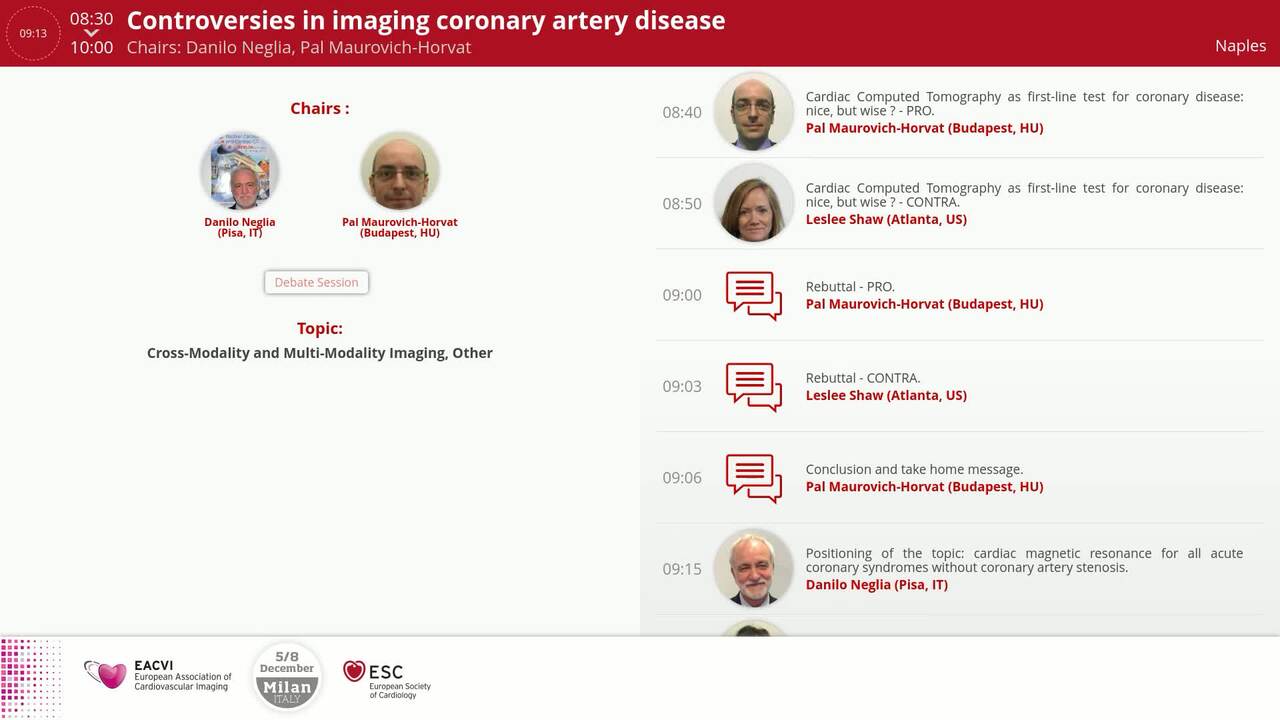Click the pink dotted pattern graphic
Image resolution: width=1280 pixels, height=720 pixels.
coord(30,677)
